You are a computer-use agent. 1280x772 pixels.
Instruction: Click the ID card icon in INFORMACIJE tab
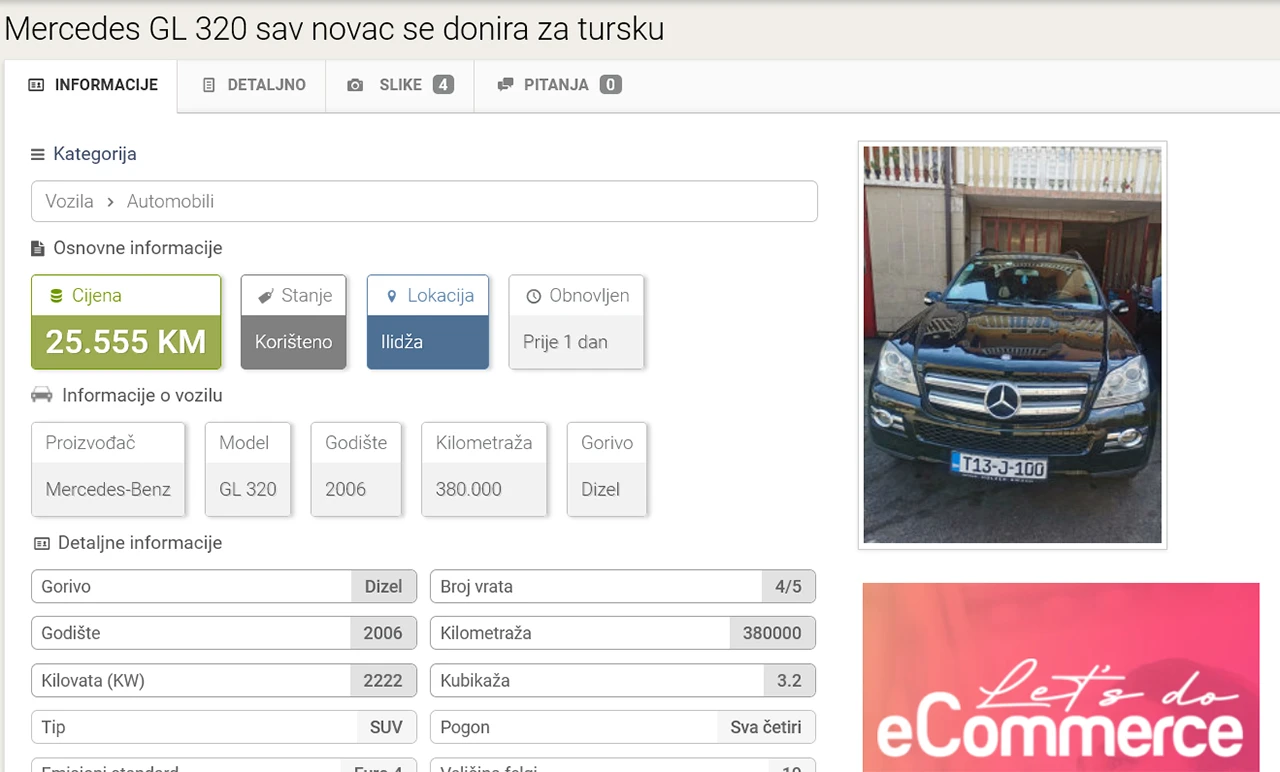click(36, 85)
